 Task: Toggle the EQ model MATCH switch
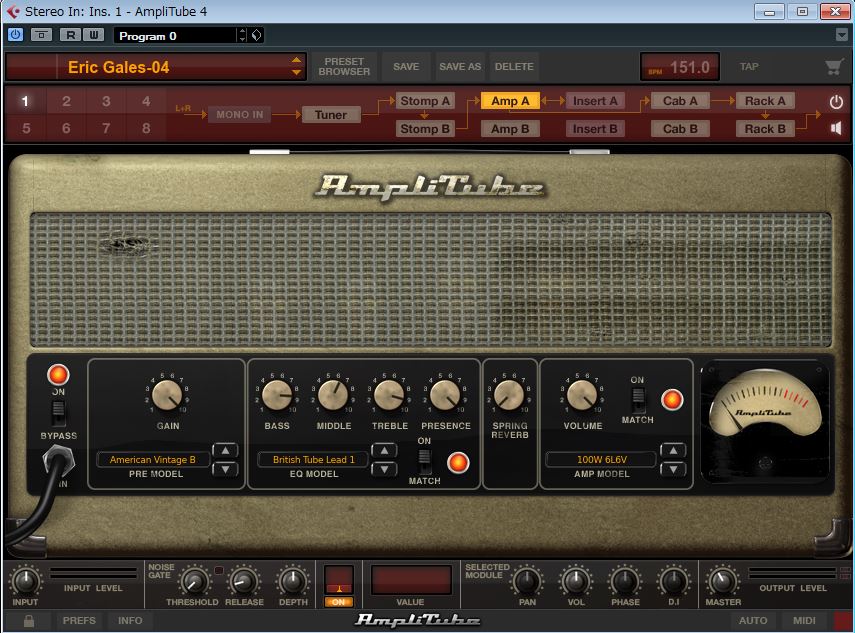(x=424, y=460)
